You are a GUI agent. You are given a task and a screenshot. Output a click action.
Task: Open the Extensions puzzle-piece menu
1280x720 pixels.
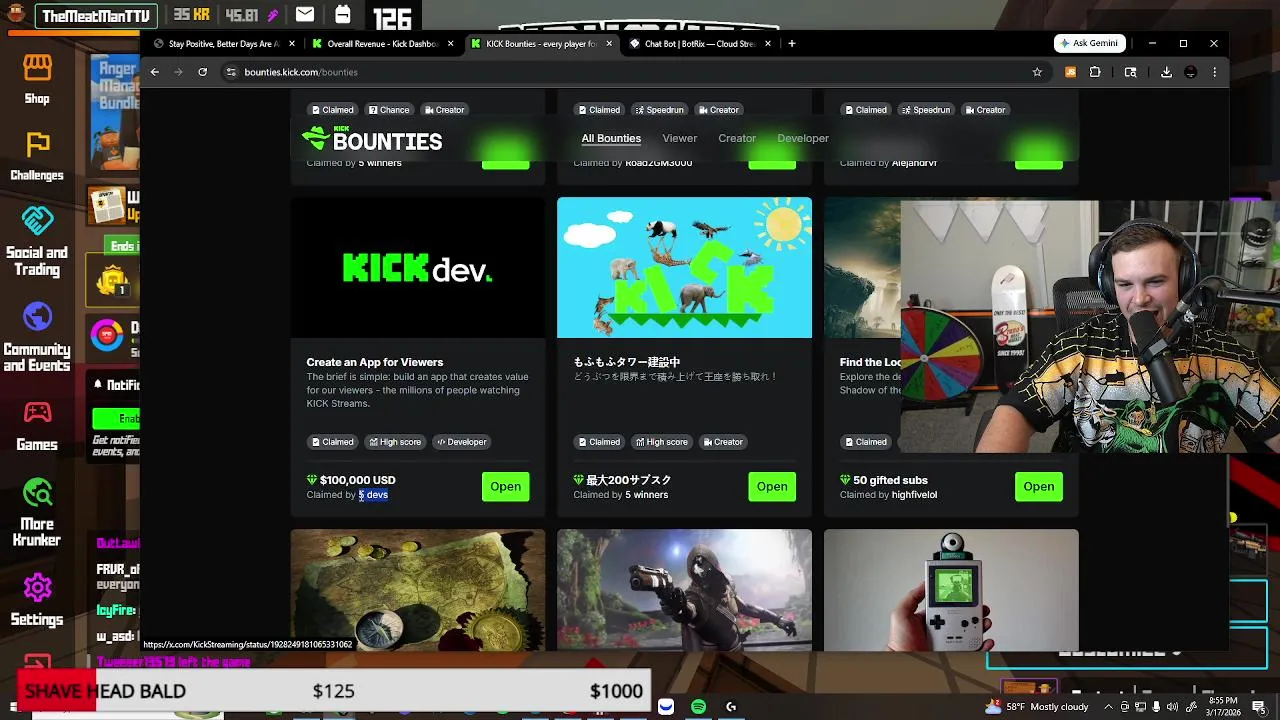pos(1095,72)
